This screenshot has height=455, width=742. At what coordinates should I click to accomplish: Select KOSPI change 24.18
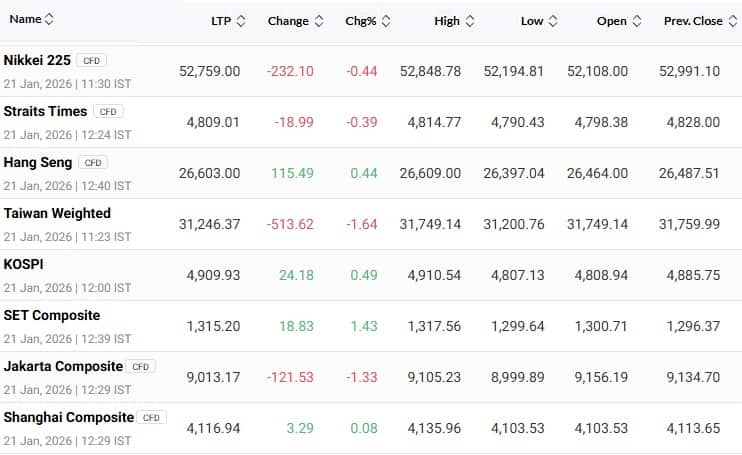296,275
